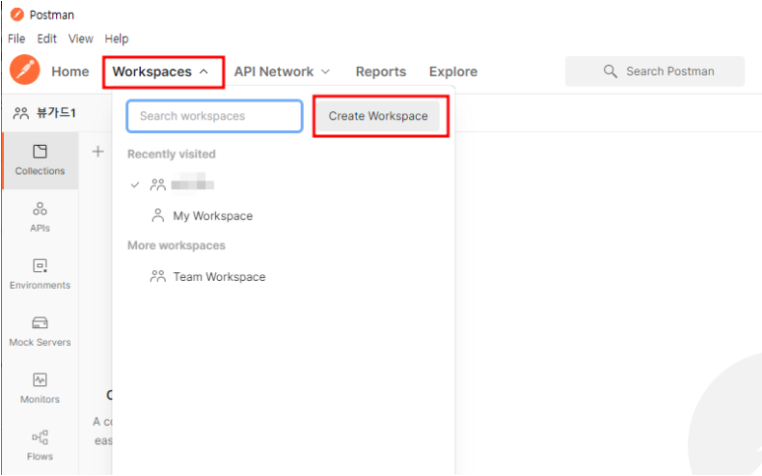Click the magnifier icon in Search Postman
Screen dimensions: 762x476
pyautogui.click(x=610, y=71)
